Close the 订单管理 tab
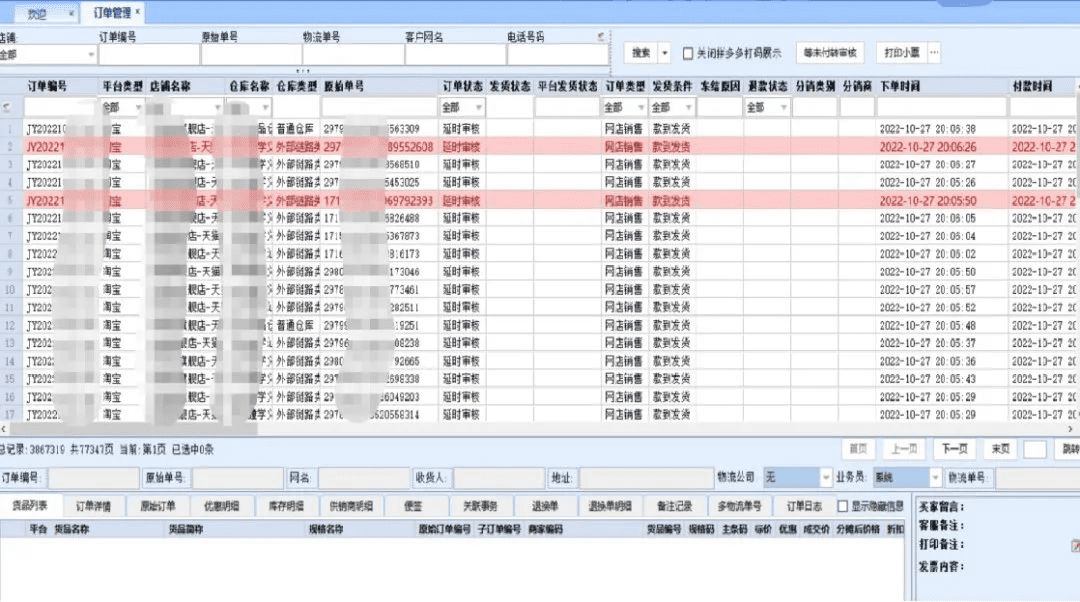Viewport: 1080px width, 602px height. pyautogui.click(x=138, y=12)
